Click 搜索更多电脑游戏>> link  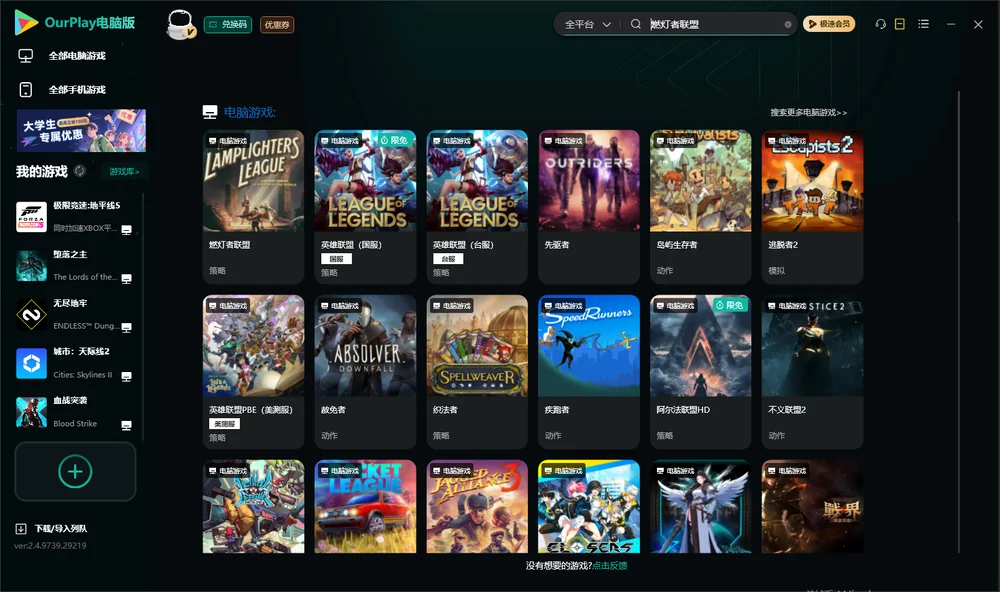[x=809, y=112]
